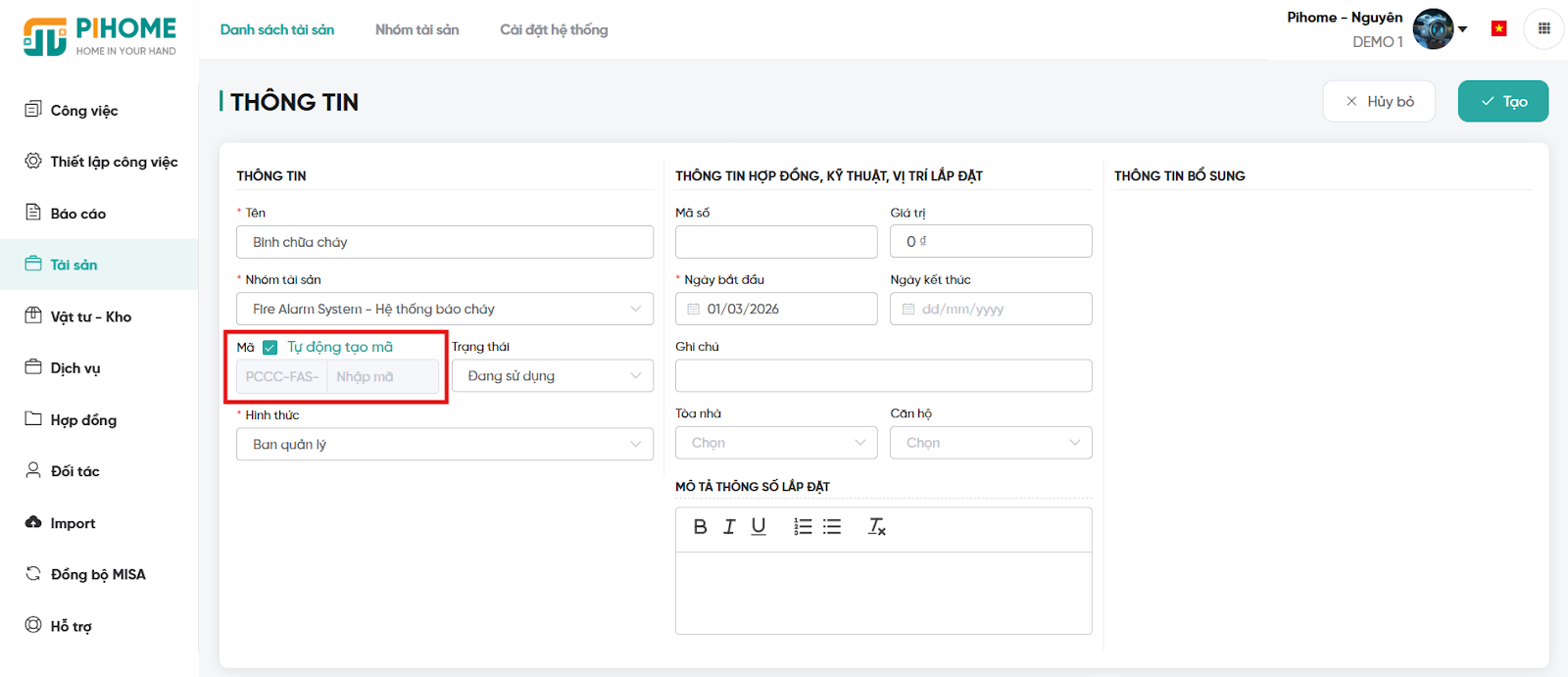Click the Tạo button
This screenshot has height=677, width=1568.
point(1502,101)
